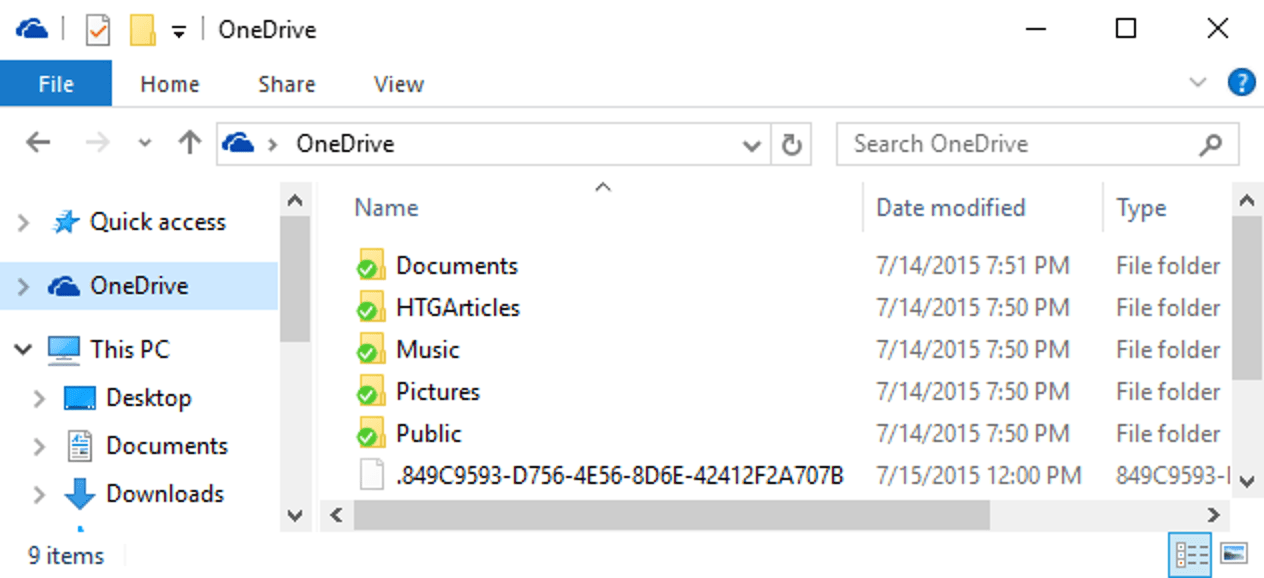Expand the OneDrive tree node
The height and width of the screenshot is (578, 1264).
click(x=23, y=287)
